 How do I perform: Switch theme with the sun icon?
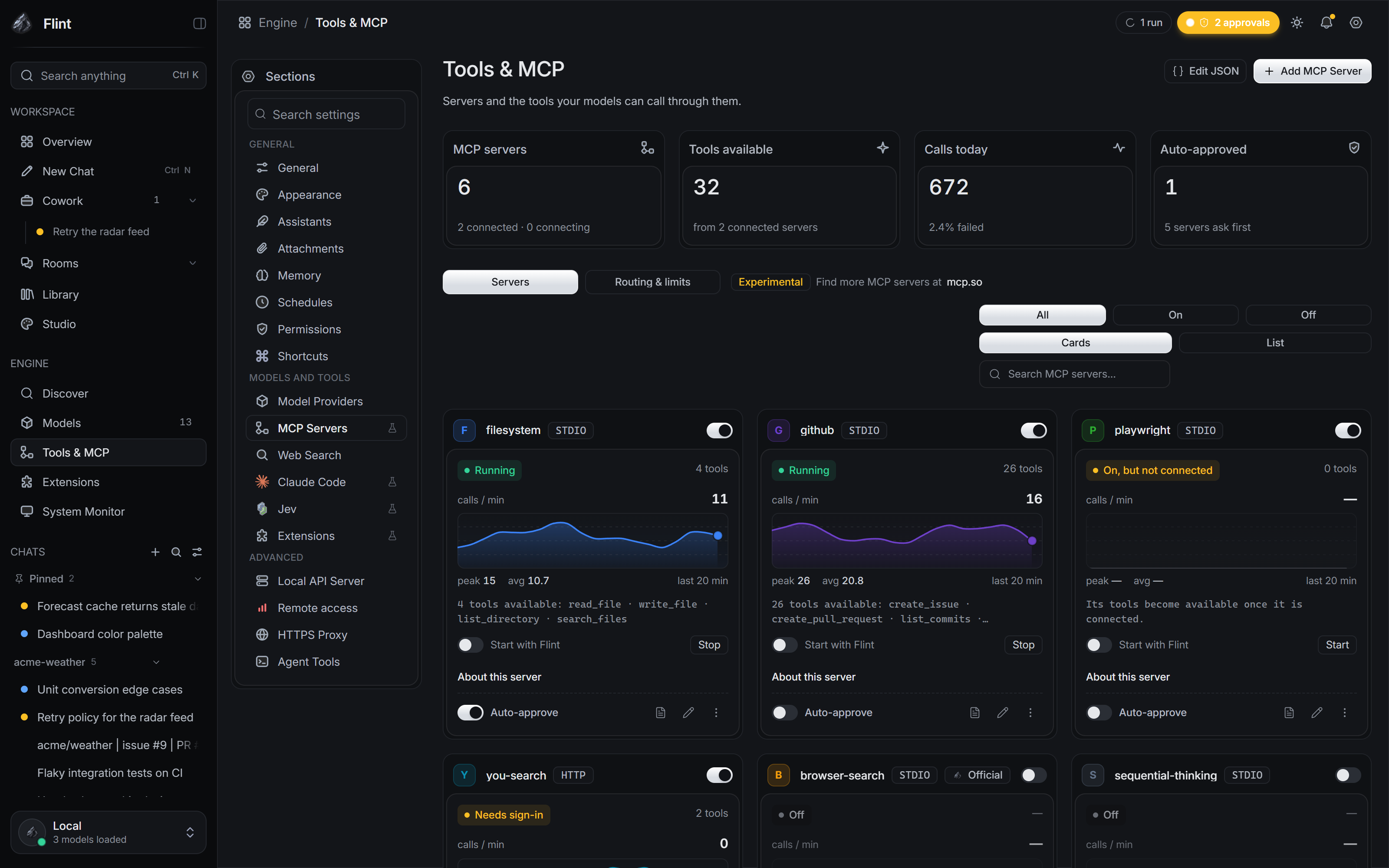[1297, 23]
